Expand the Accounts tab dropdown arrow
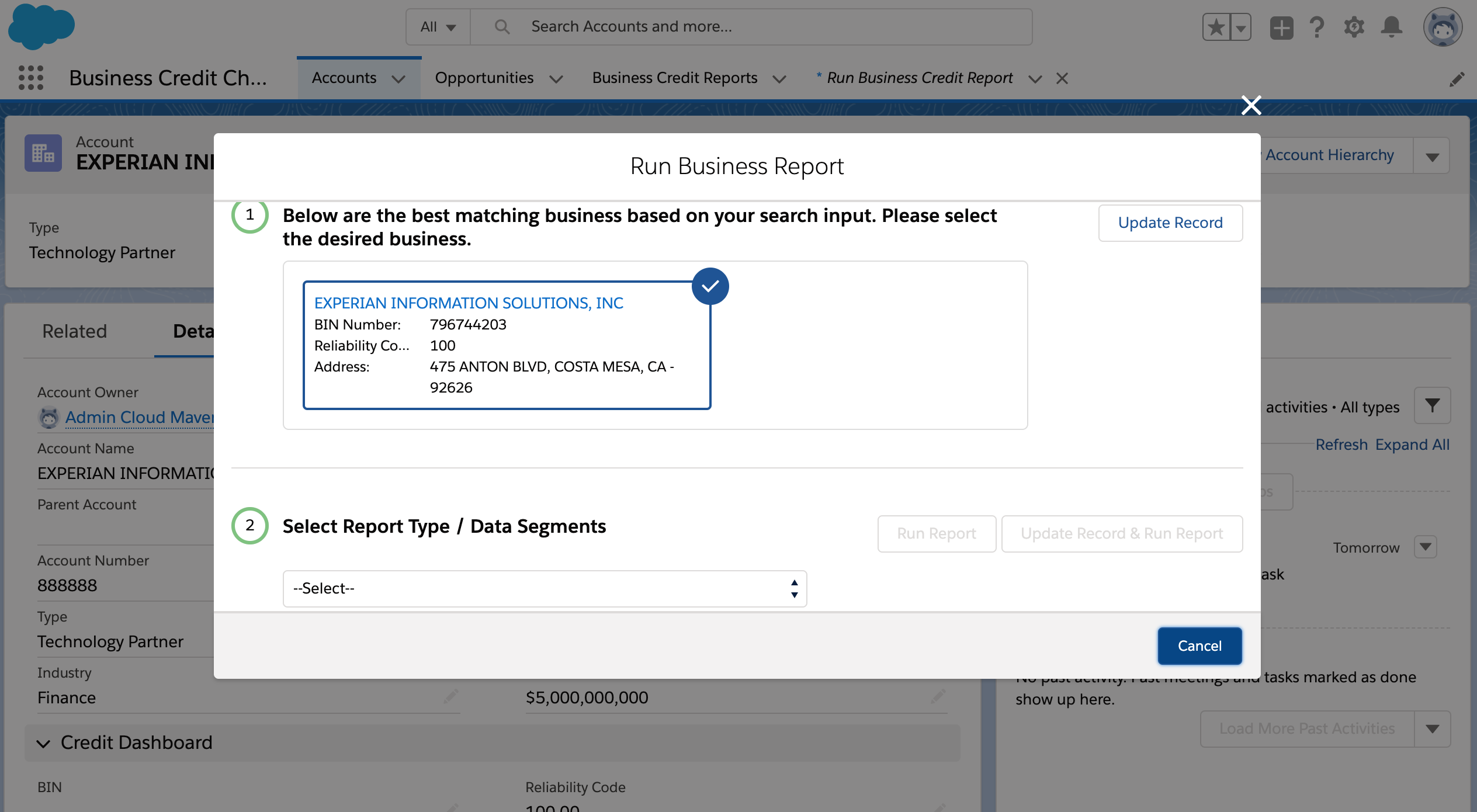The image size is (1477, 812). (400, 78)
